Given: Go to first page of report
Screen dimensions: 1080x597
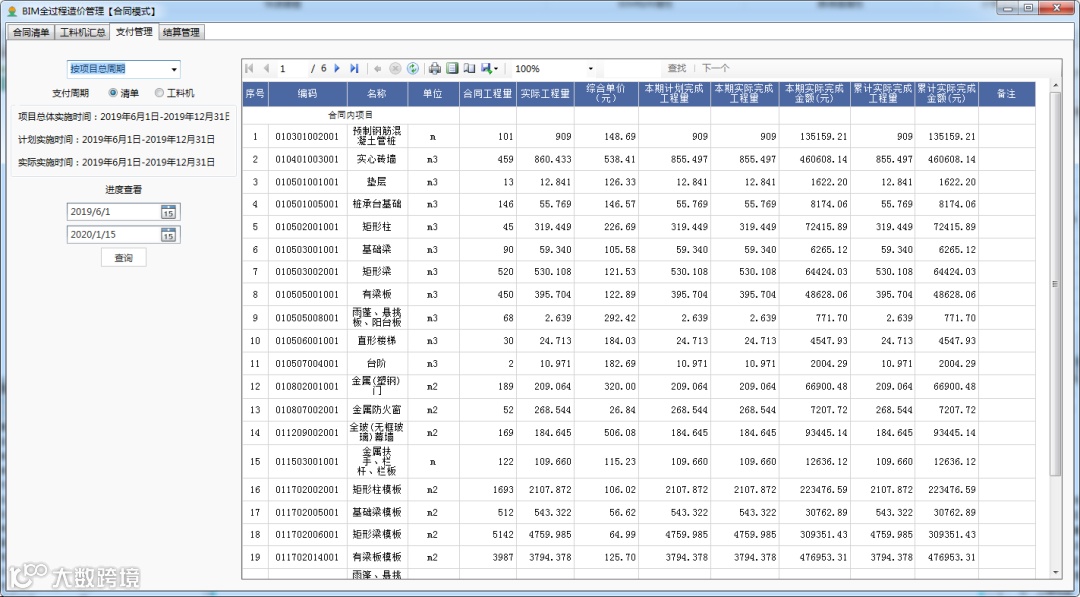Looking at the screenshot, I should (x=249, y=68).
